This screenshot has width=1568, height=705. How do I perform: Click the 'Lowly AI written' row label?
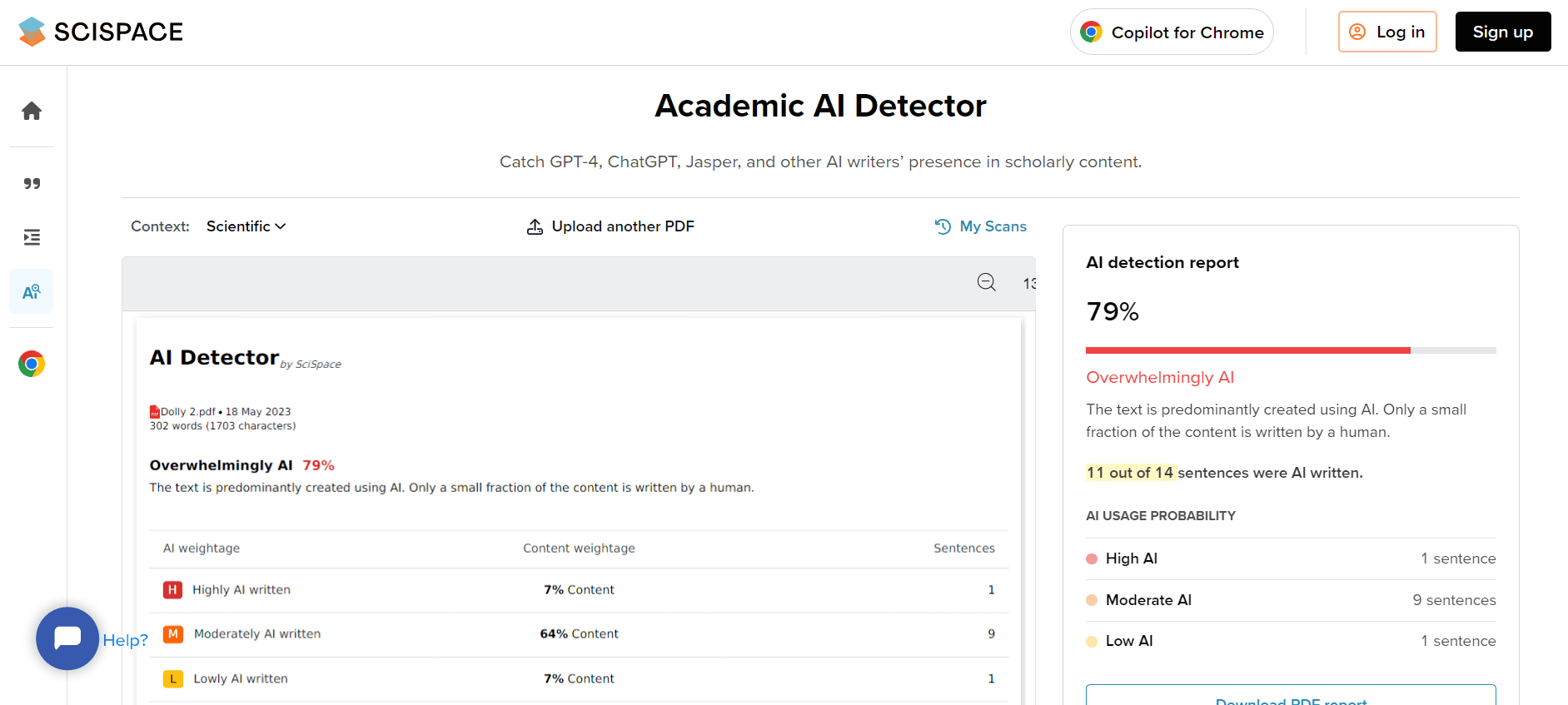coord(241,678)
